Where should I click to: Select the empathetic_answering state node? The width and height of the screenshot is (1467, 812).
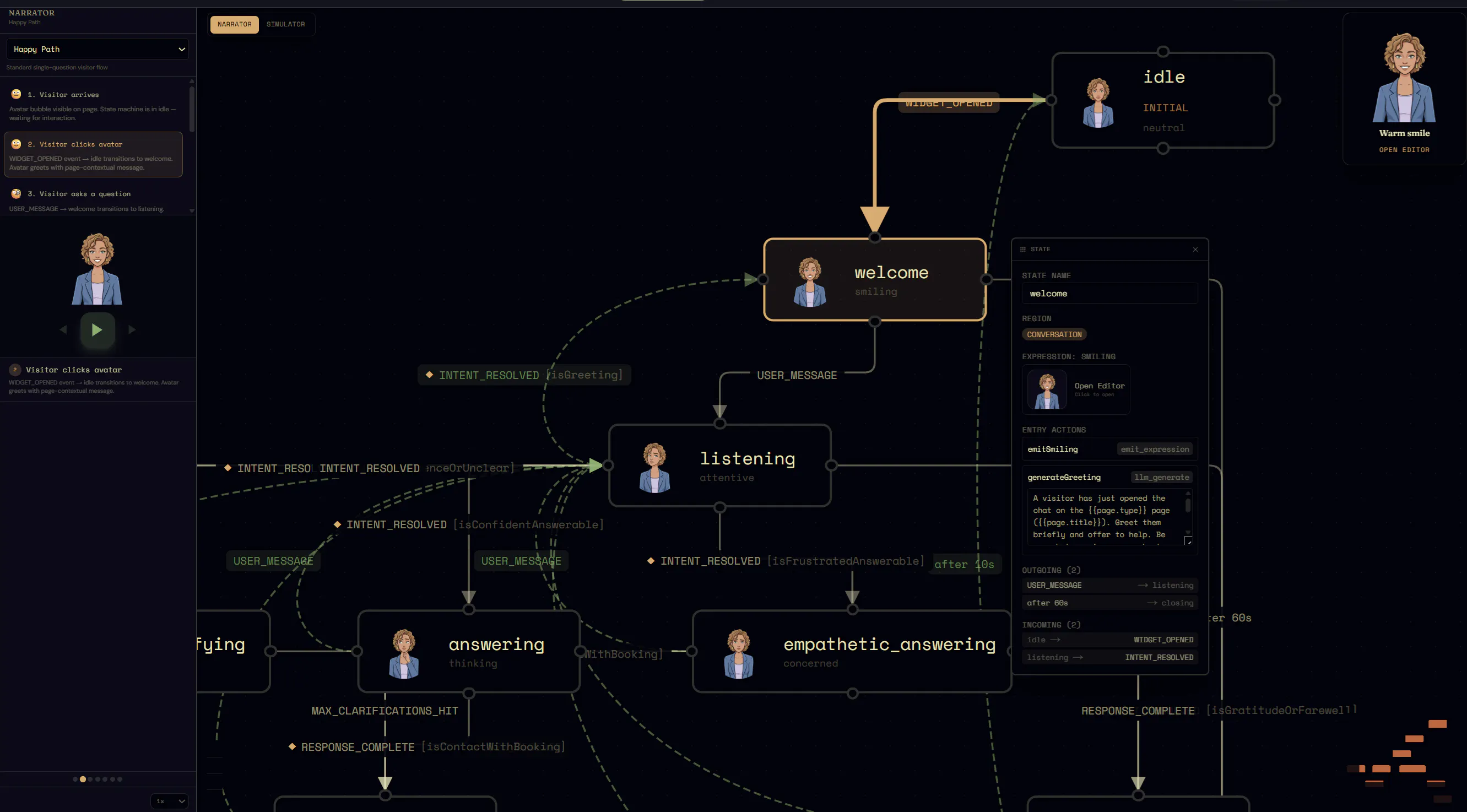click(x=852, y=652)
